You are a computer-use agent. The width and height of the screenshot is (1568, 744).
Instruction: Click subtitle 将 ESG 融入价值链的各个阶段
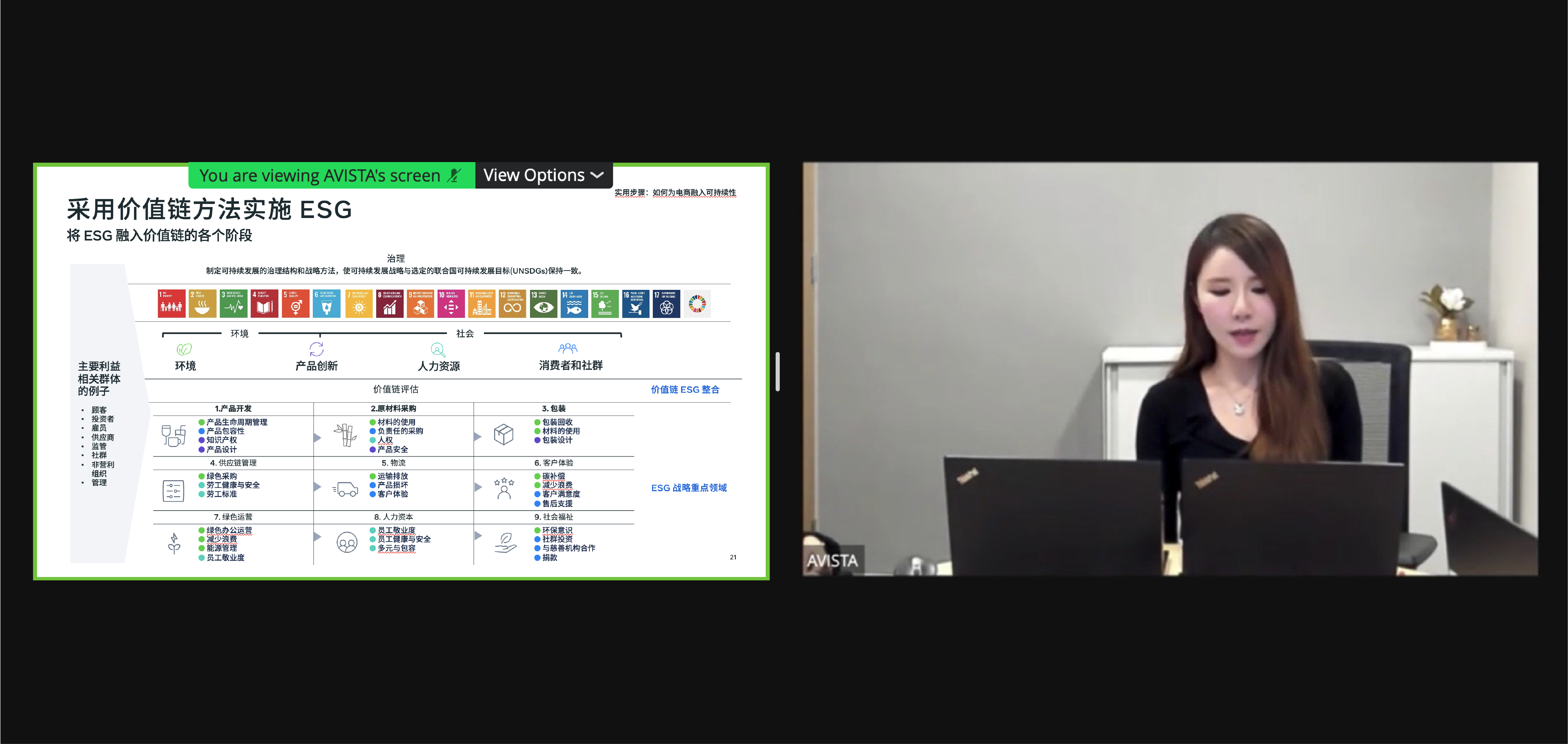160,236
